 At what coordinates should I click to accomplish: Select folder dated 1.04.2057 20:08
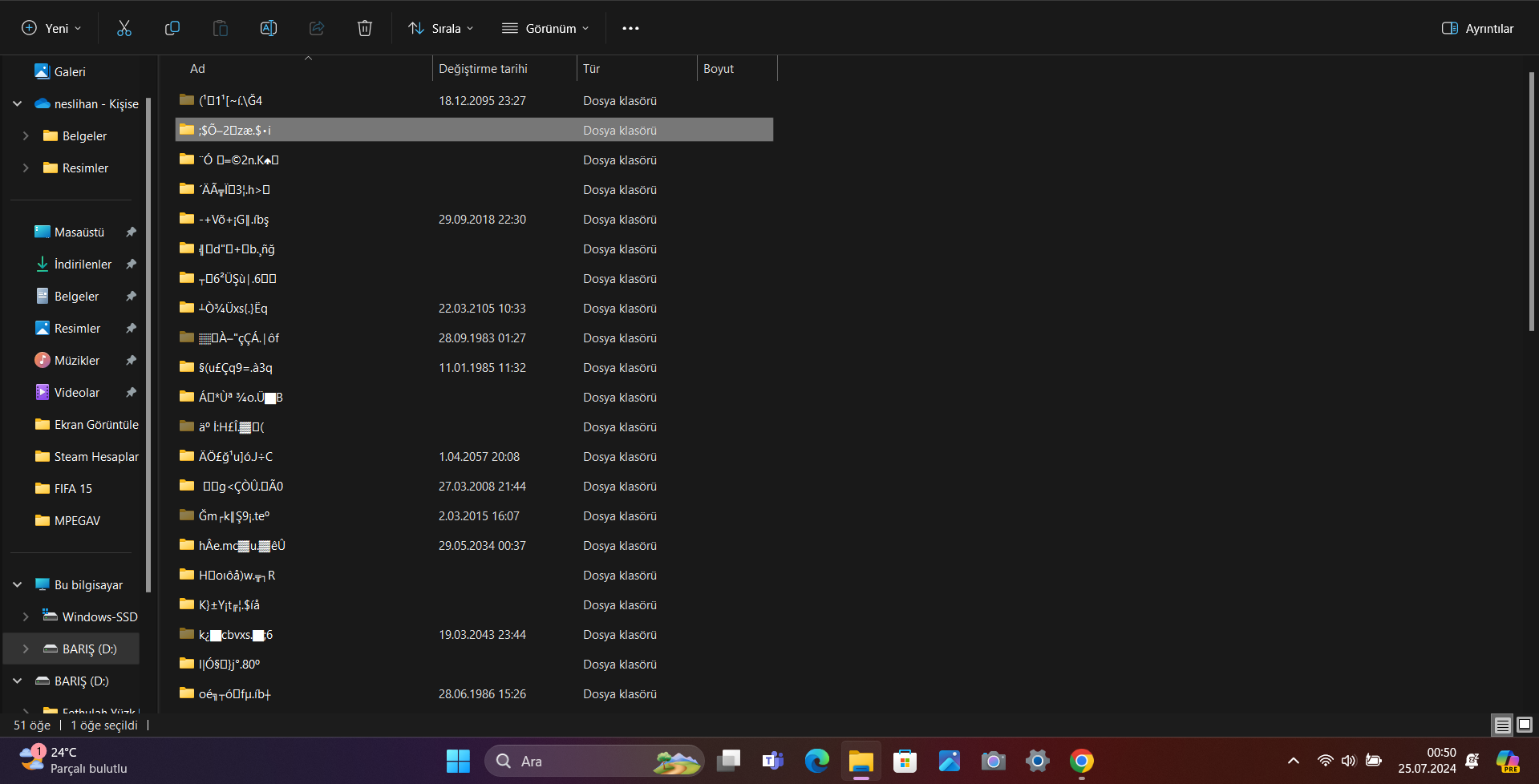click(474, 456)
